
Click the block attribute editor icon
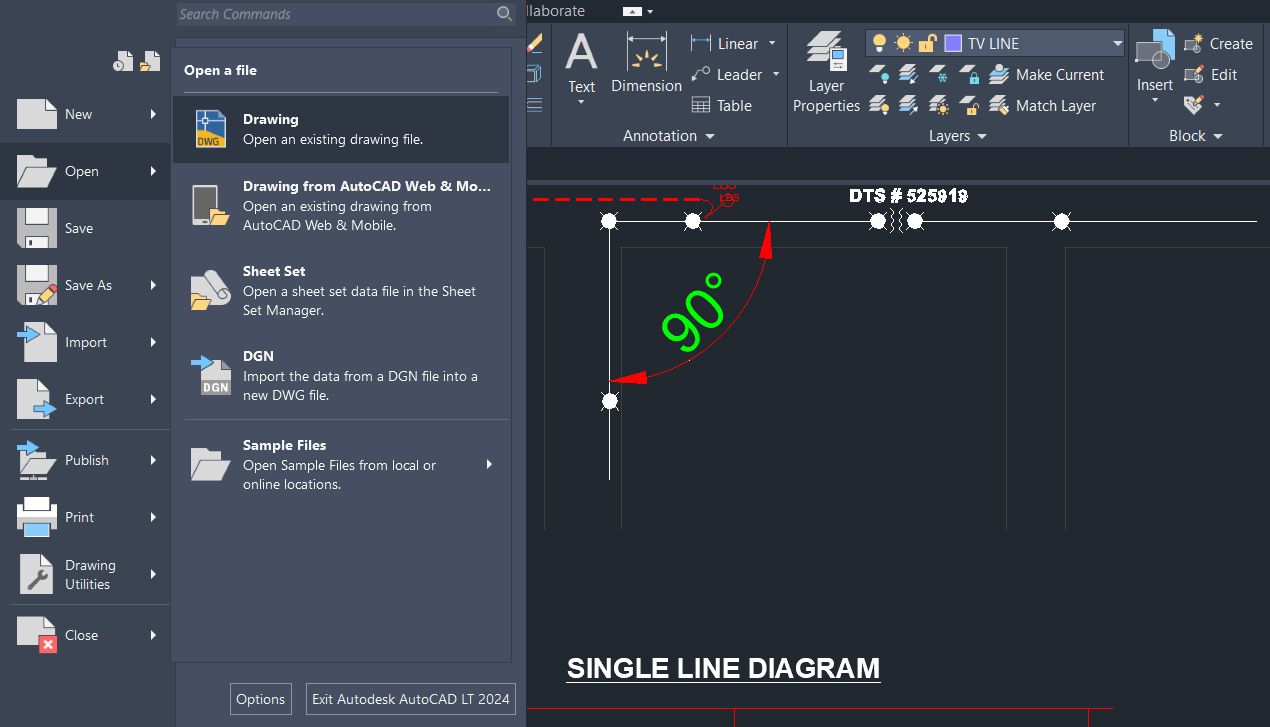coord(1194,104)
